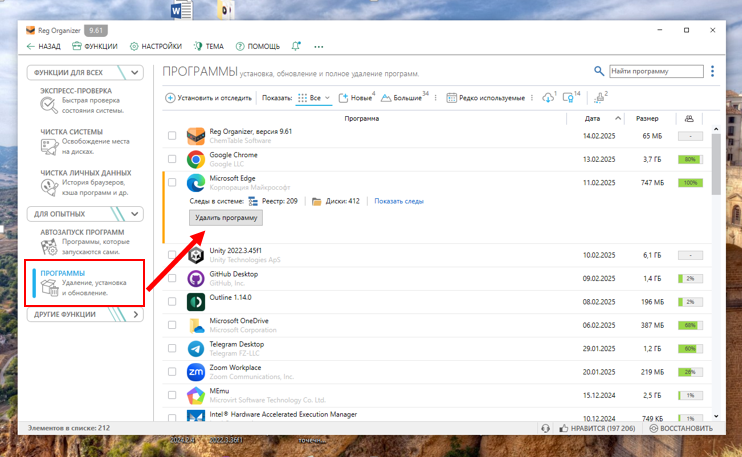Select the Outline 1.14.0 row
This screenshot has height=457, width=742.
pos(437,302)
